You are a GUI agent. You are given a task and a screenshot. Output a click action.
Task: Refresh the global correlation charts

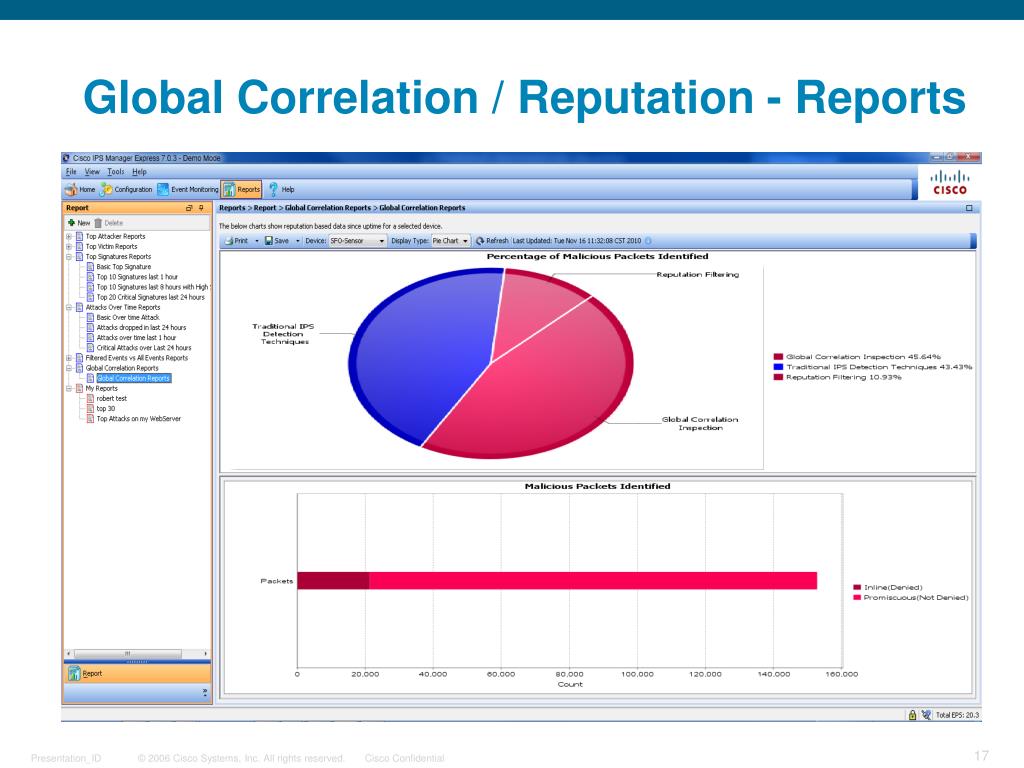491,241
